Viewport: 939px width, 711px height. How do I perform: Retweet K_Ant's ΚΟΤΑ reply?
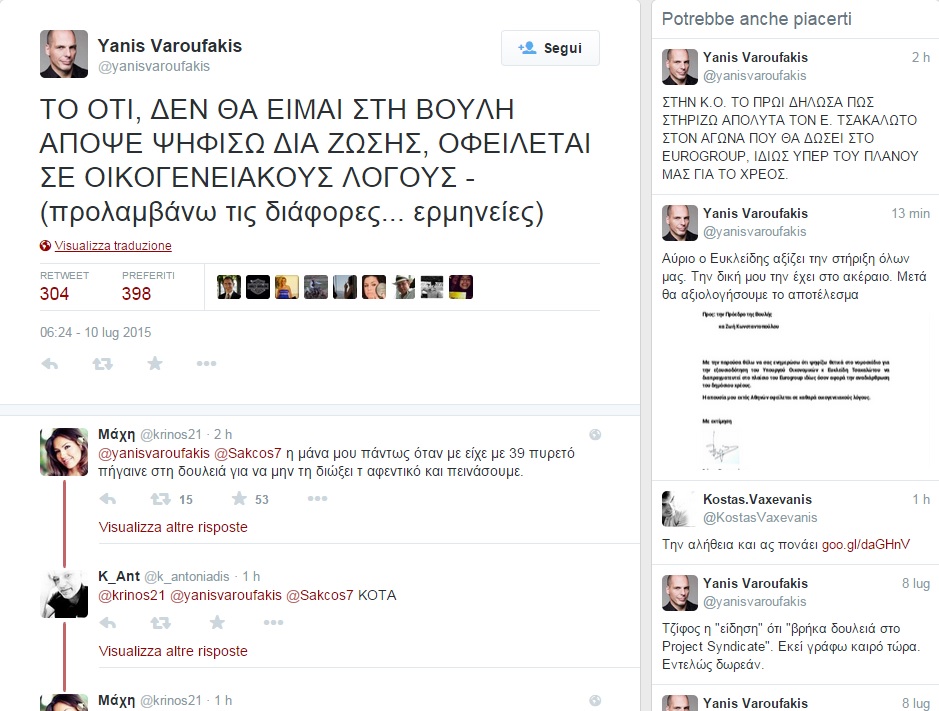160,623
